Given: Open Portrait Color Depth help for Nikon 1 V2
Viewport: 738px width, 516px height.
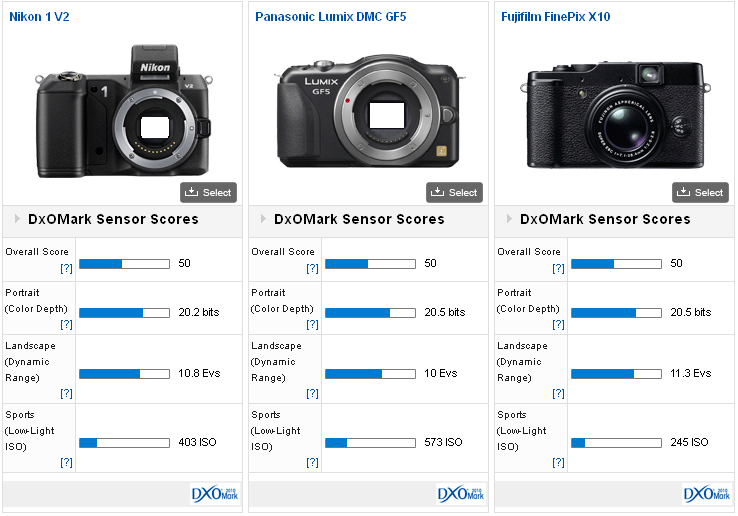Looking at the screenshot, I should 66,324.
